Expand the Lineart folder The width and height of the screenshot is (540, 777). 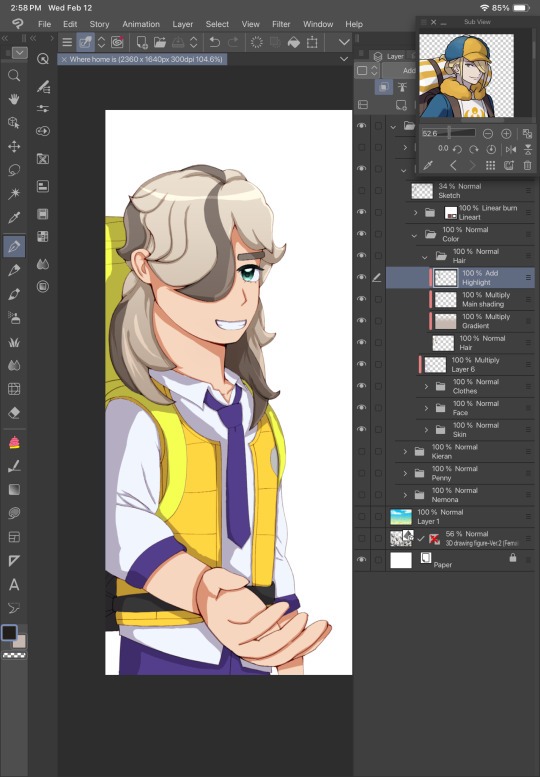click(x=415, y=213)
